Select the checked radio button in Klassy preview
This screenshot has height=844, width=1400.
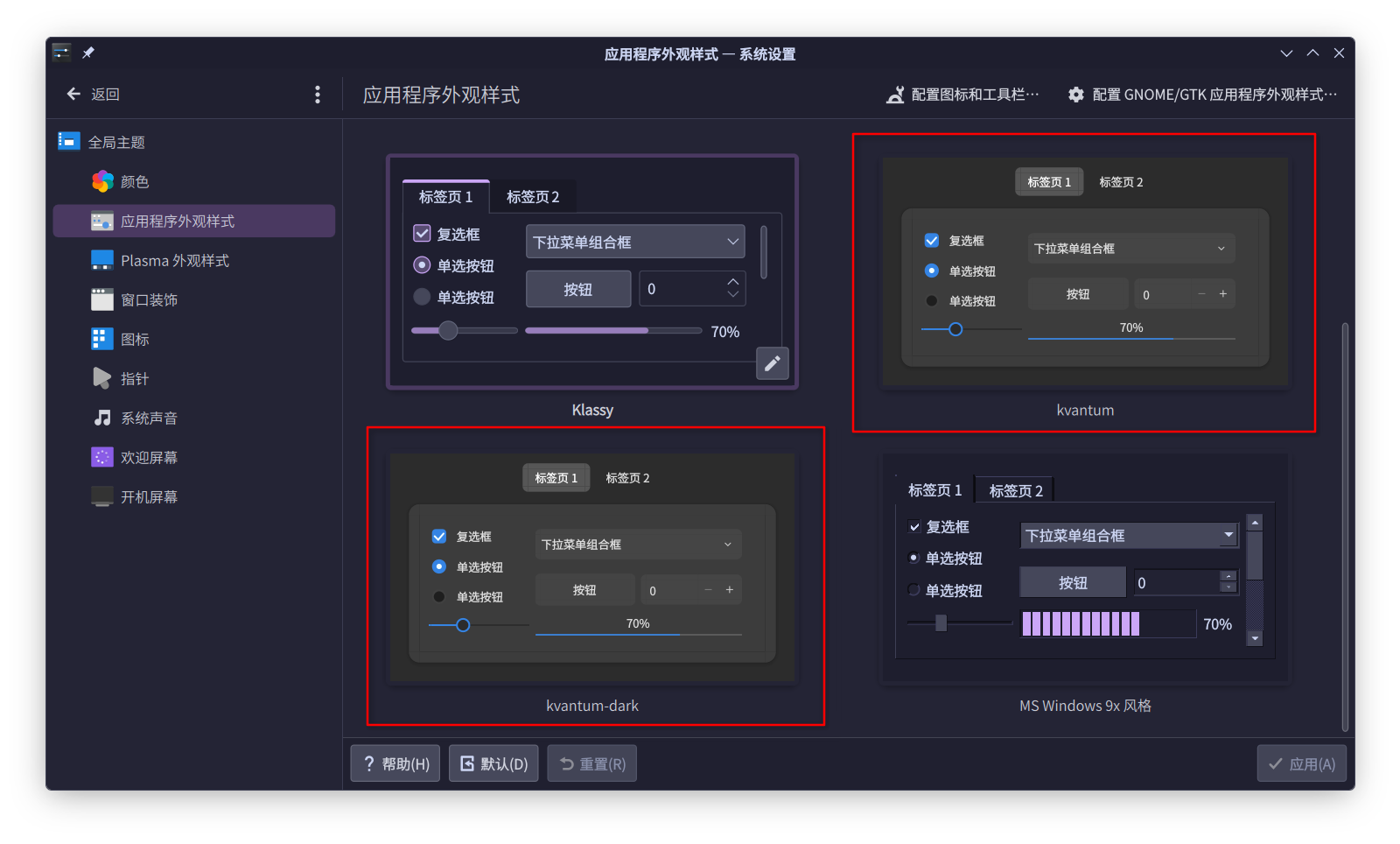[x=422, y=264]
